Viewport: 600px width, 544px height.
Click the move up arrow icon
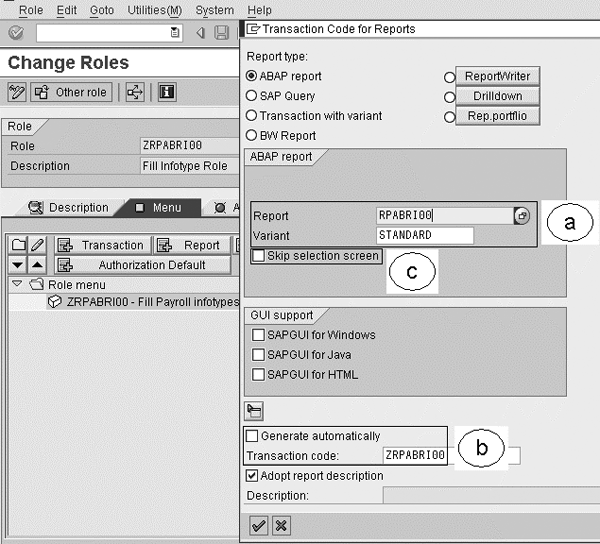(x=36, y=265)
